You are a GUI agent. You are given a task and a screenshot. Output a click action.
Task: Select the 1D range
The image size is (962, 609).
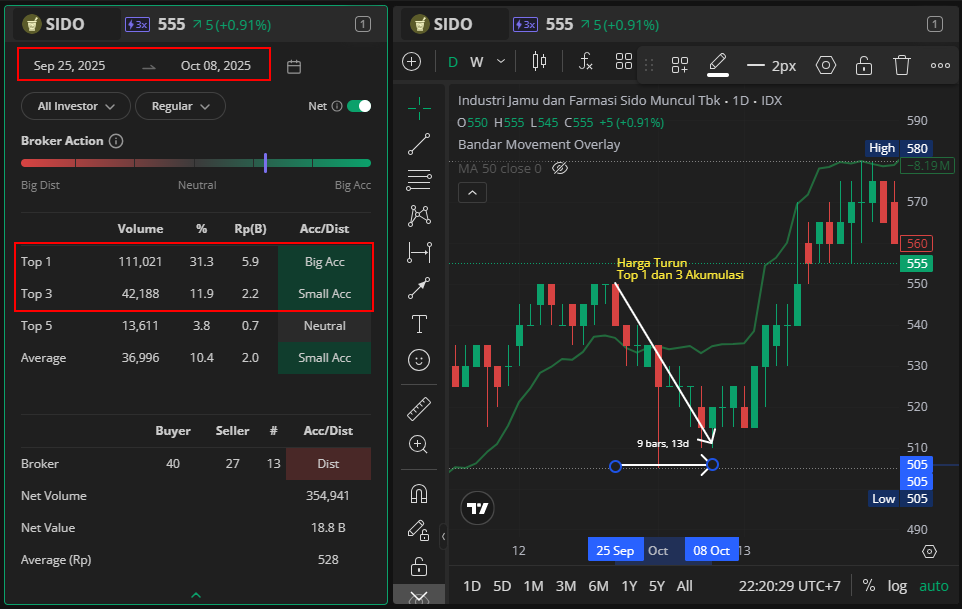click(472, 586)
